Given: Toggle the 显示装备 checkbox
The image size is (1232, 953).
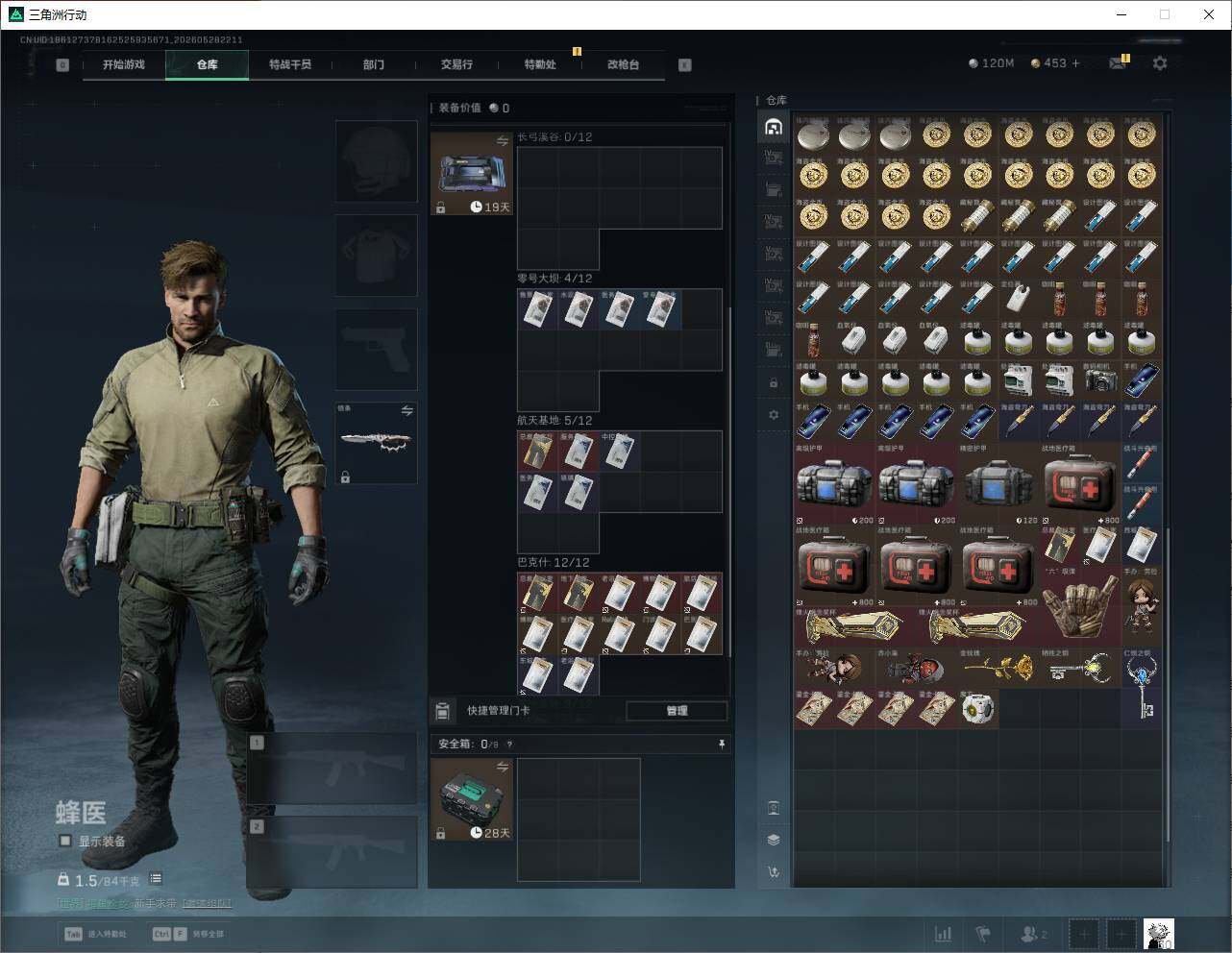Looking at the screenshot, I should point(65,841).
